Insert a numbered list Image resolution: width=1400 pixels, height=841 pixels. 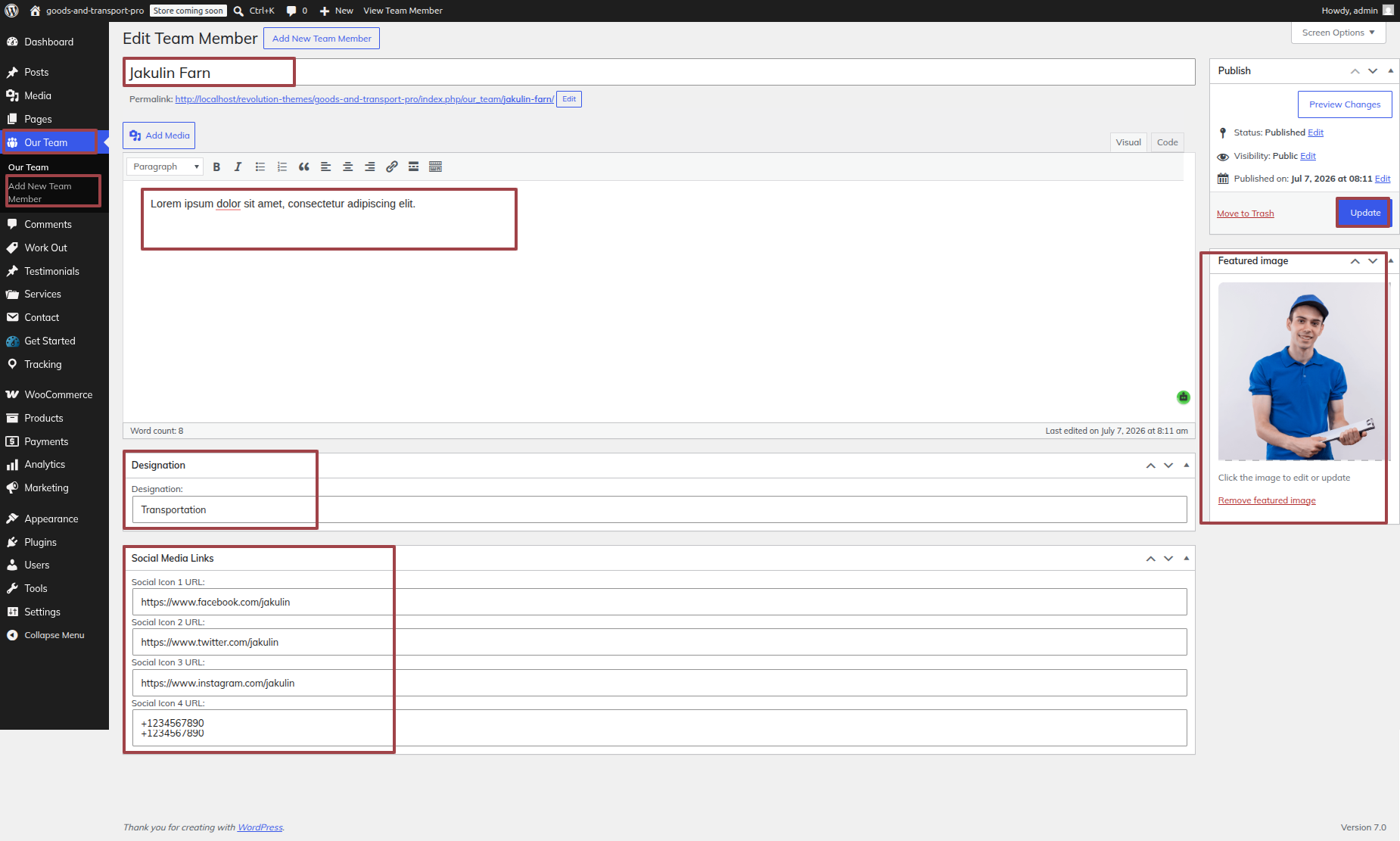click(x=282, y=167)
